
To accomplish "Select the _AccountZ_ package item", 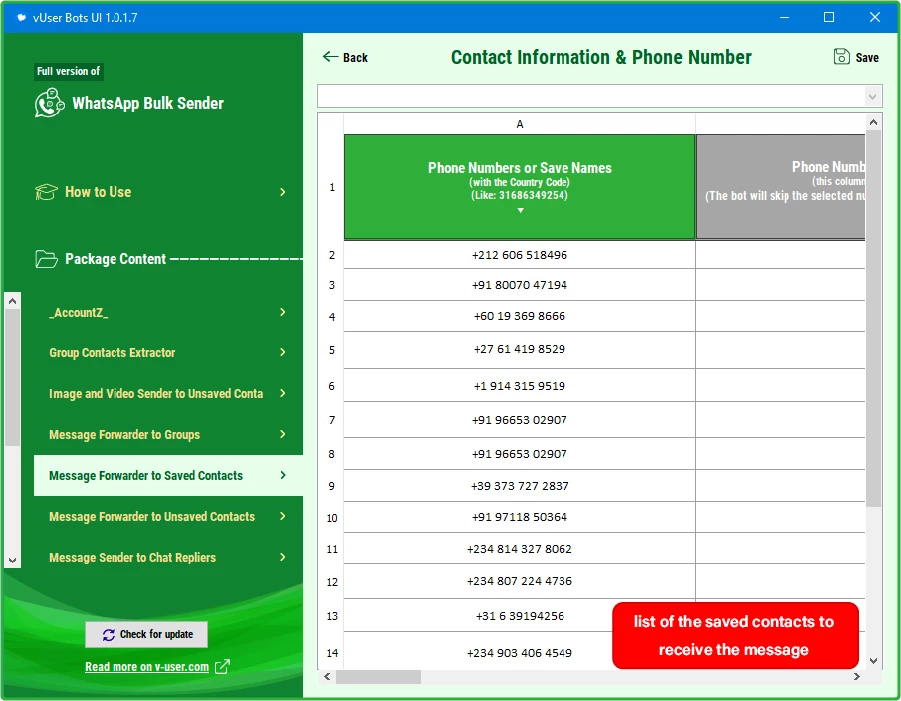I will click(168, 312).
